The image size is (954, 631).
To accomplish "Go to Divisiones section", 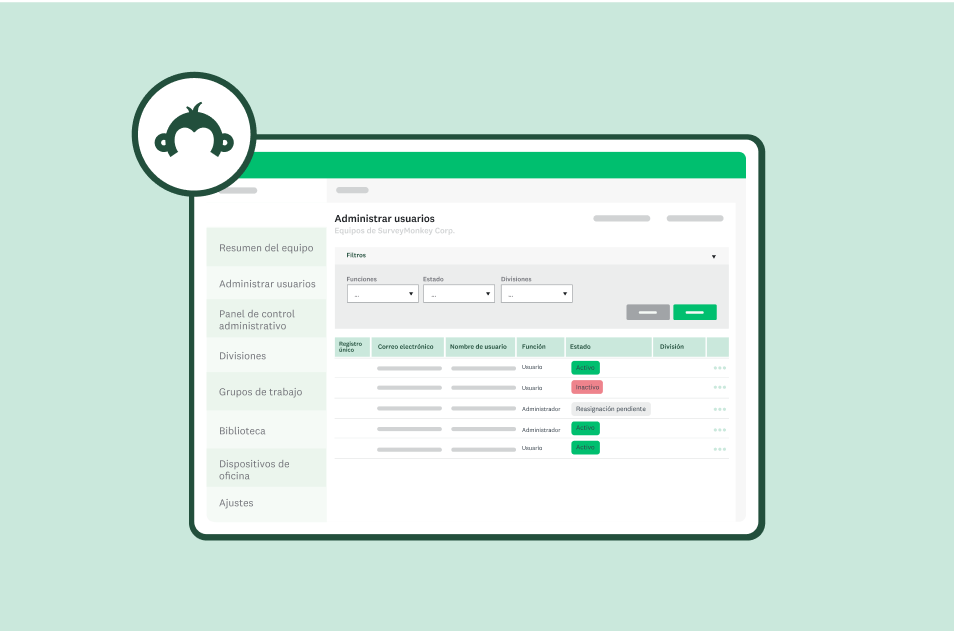I will pyautogui.click(x=266, y=355).
